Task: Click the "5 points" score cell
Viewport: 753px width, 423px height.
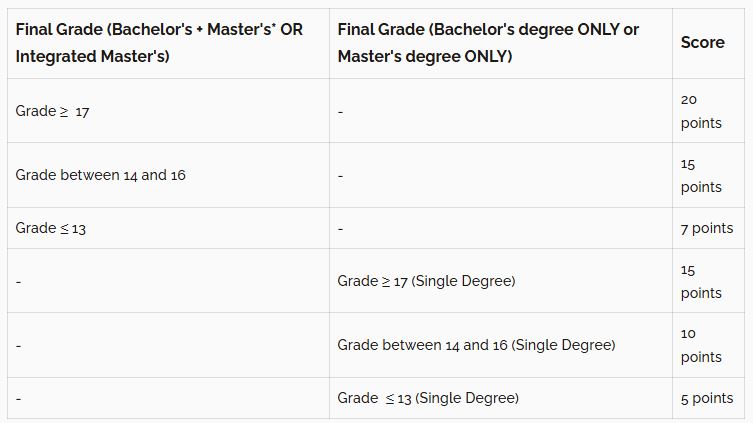Action: click(x=706, y=398)
